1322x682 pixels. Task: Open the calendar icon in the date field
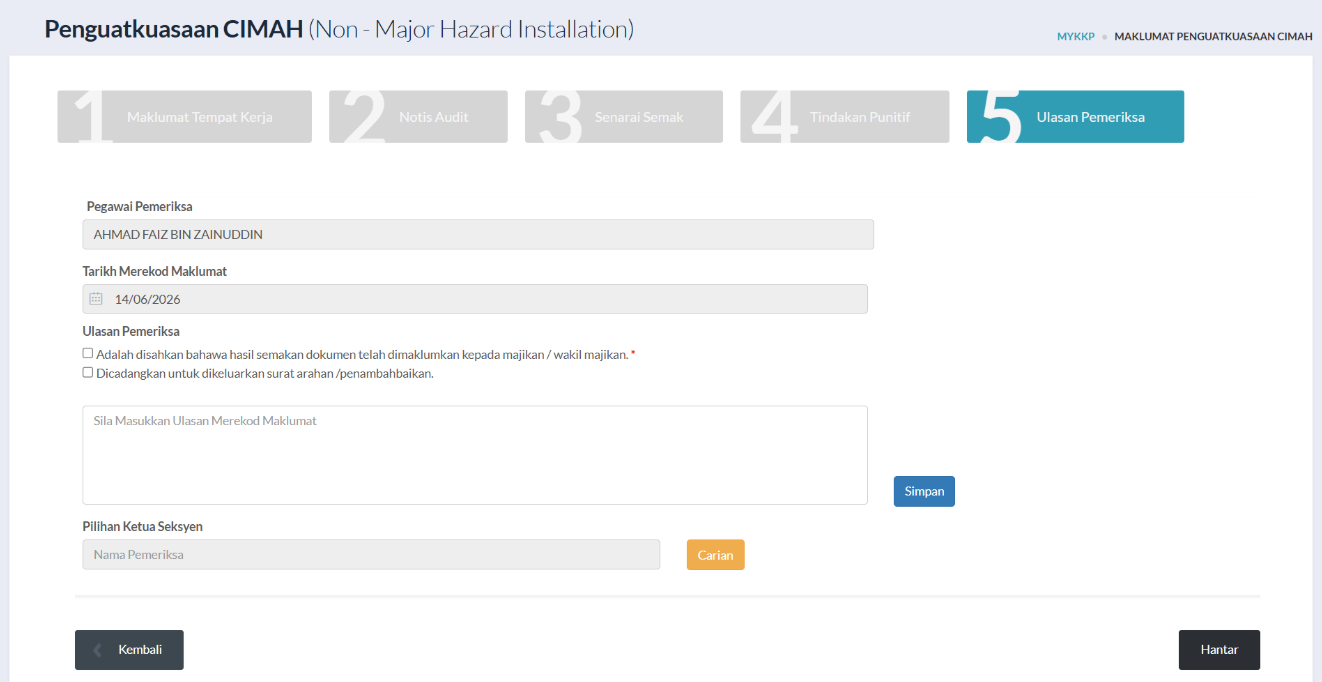pyautogui.click(x=96, y=299)
